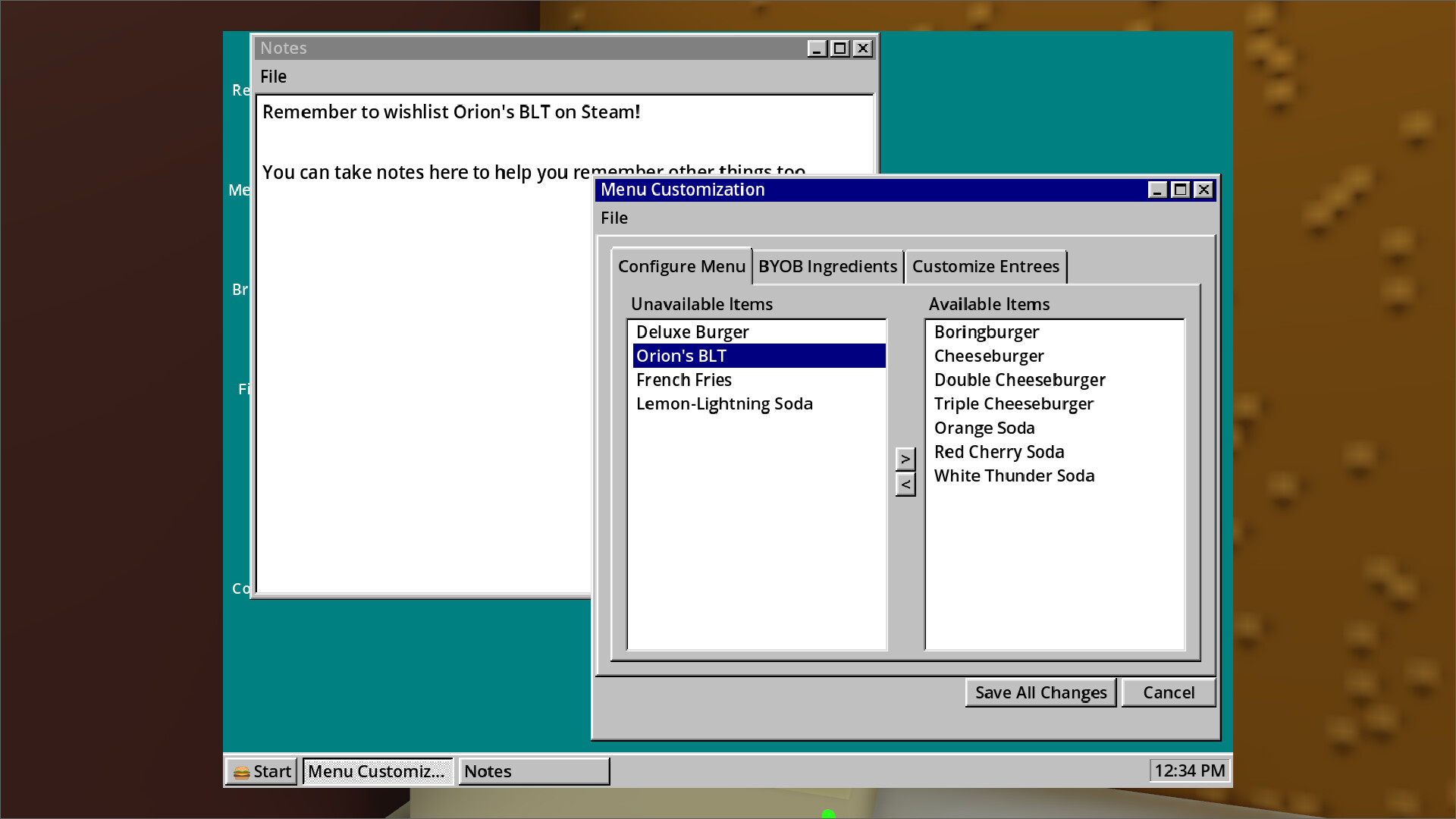This screenshot has width=1456, height=819.
Task: Select French Fries in Unavailable Items
Action: click(758, 380)
